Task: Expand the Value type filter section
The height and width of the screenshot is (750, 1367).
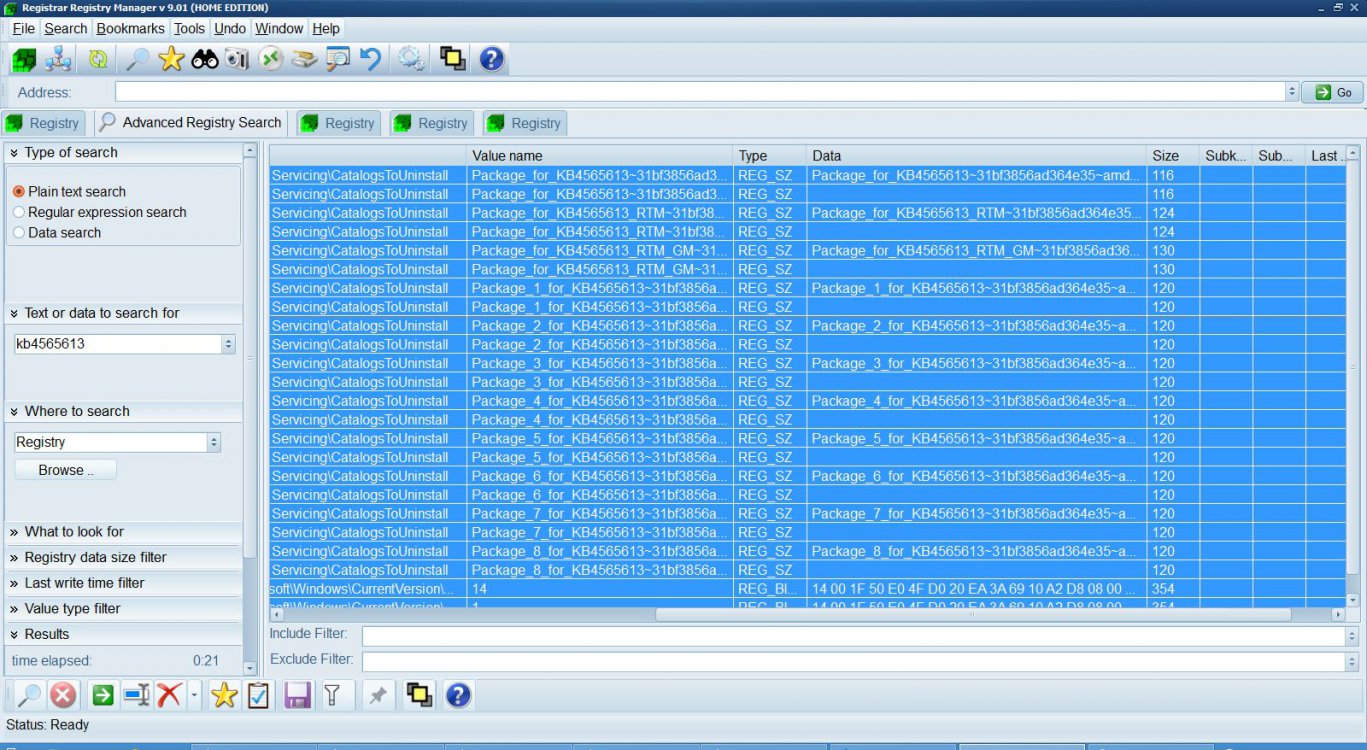Action: click(x=72, y=608)
